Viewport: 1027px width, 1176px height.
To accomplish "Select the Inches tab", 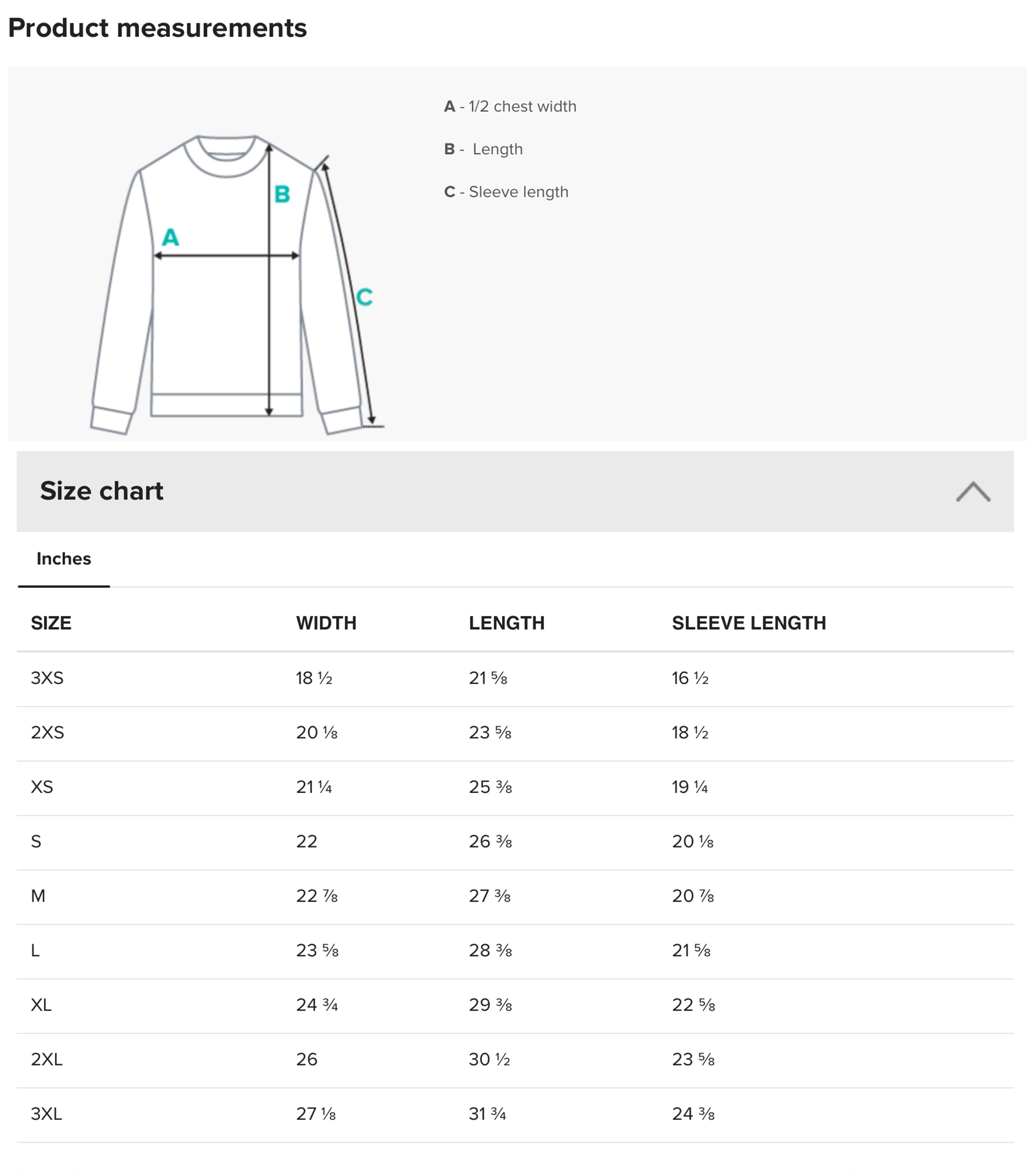I will point(63,559).
